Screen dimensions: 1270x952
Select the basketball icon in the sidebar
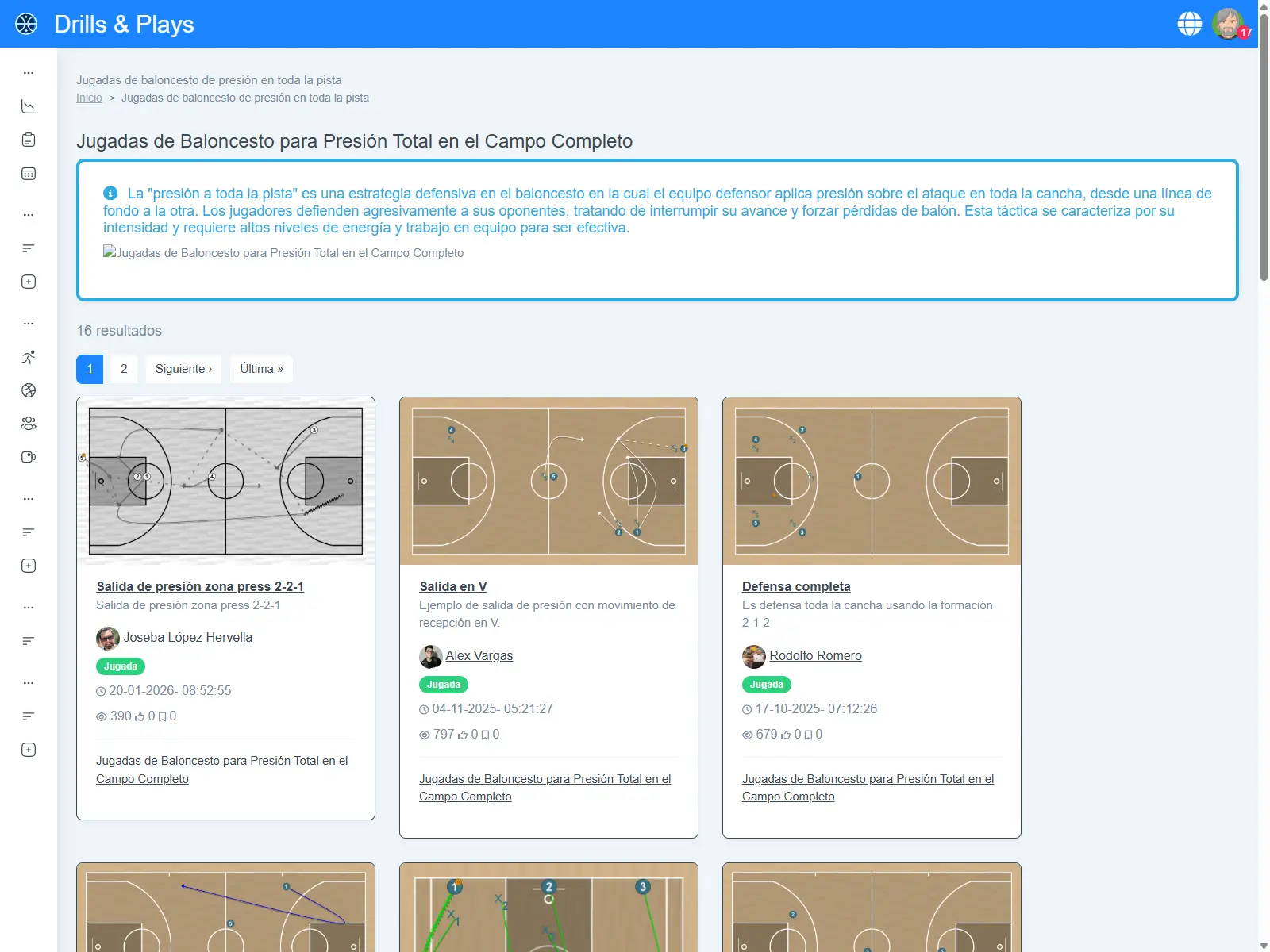pyautogui.click(x=29, y=390)
